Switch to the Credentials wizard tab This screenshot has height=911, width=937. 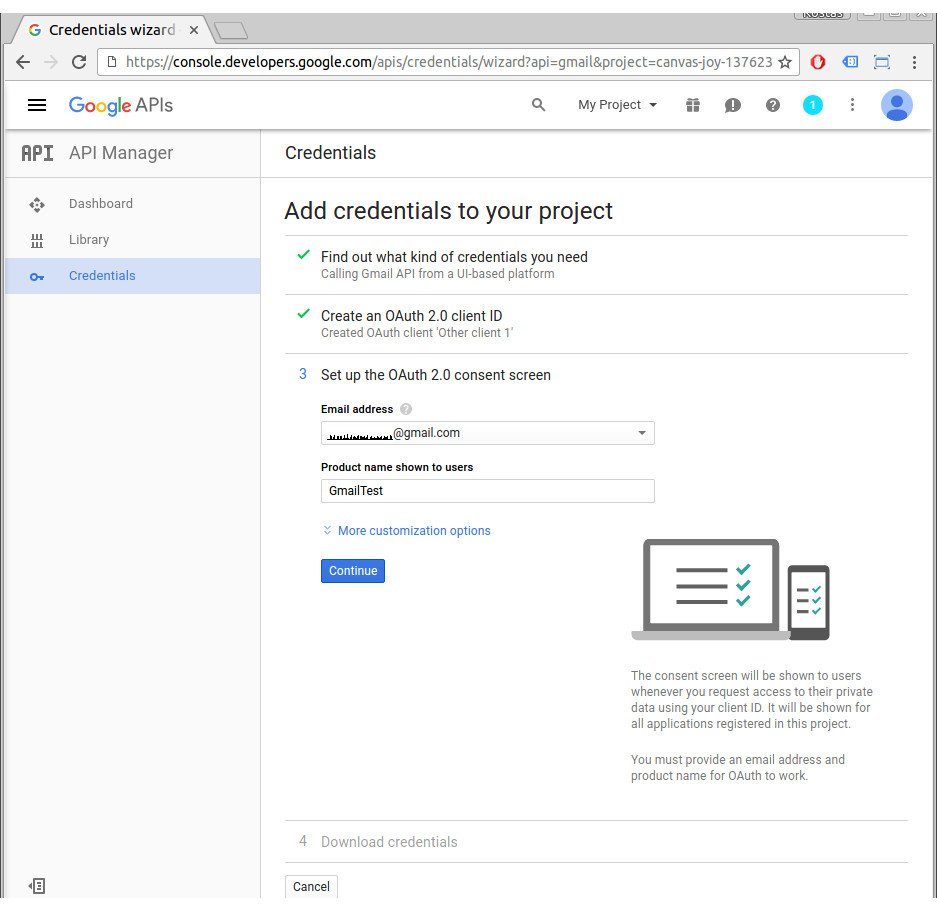click(111, 30)
